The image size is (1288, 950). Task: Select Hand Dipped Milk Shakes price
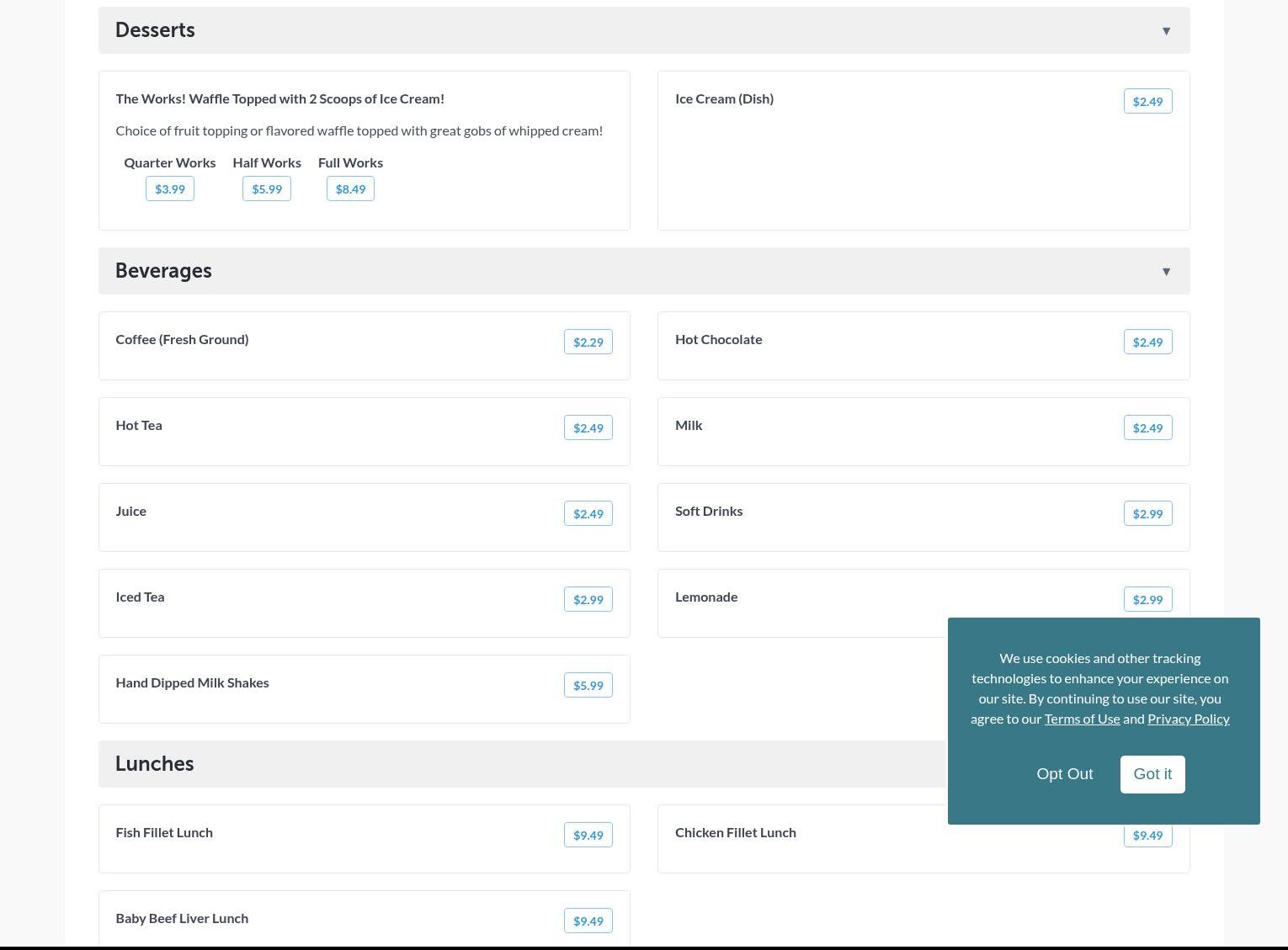pyautogui.click(x=588, y=686)
